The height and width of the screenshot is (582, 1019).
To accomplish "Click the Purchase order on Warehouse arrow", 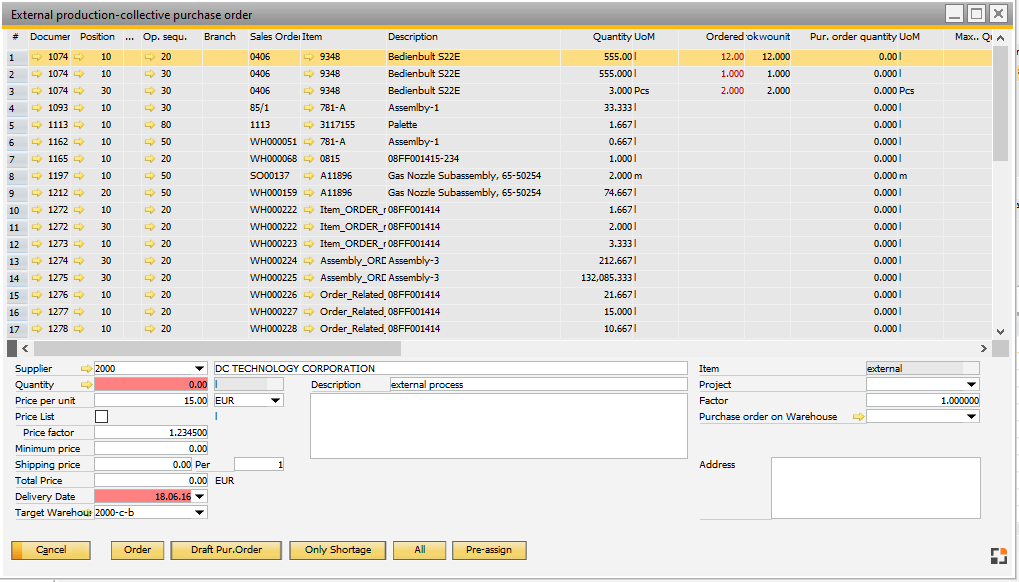I will point(857,417).
